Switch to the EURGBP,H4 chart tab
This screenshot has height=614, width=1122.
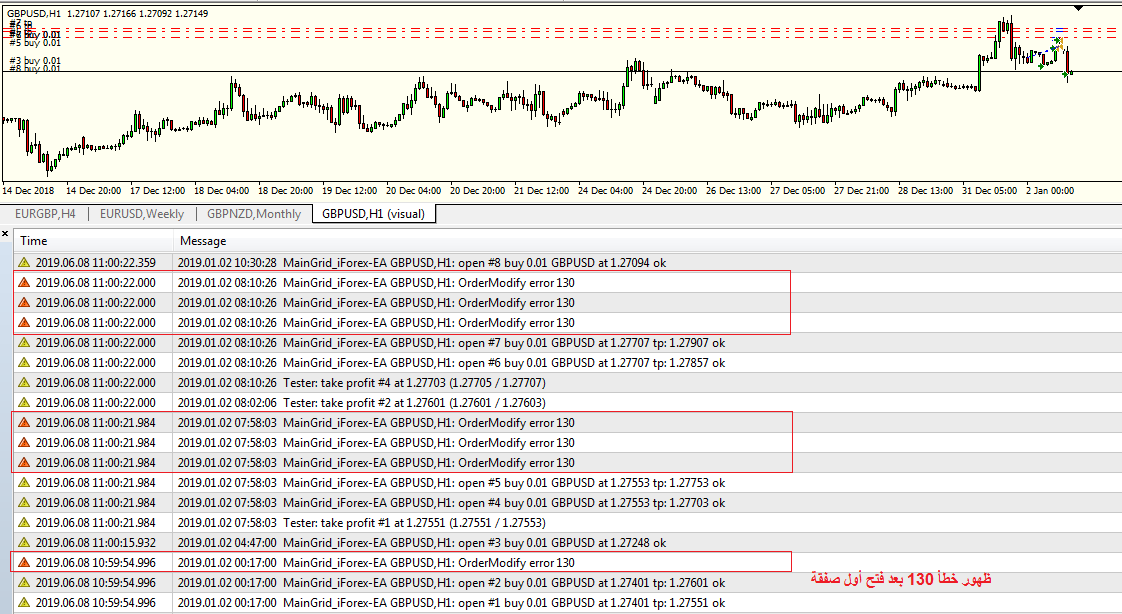tap(43, 214)
